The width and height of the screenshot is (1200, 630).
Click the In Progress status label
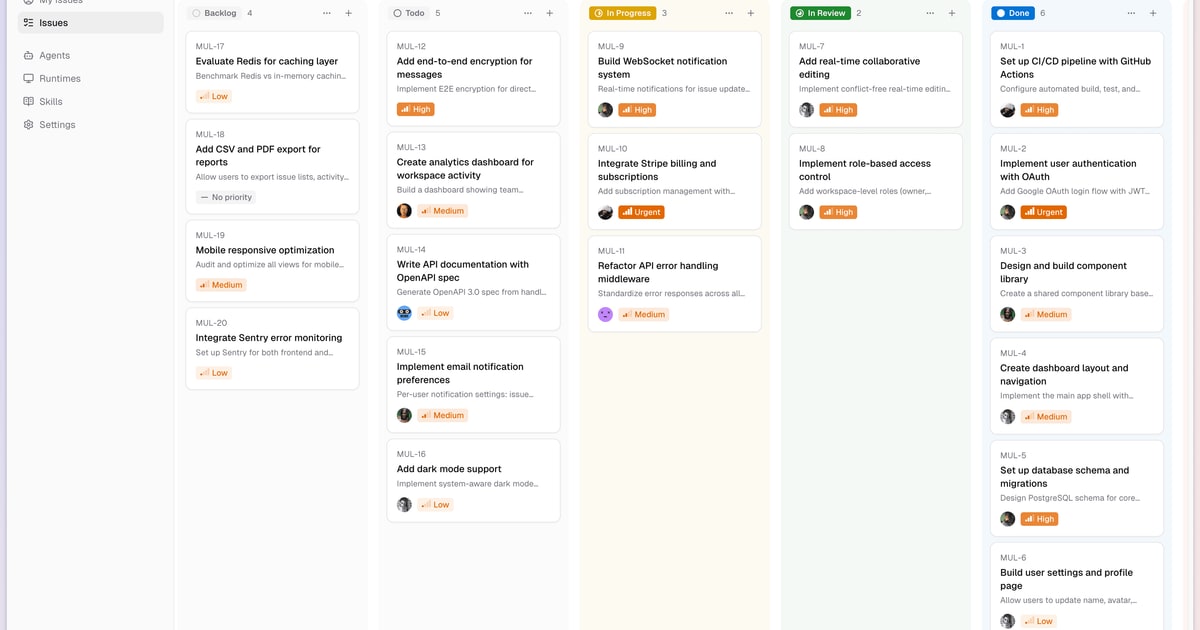pos(622,13)
